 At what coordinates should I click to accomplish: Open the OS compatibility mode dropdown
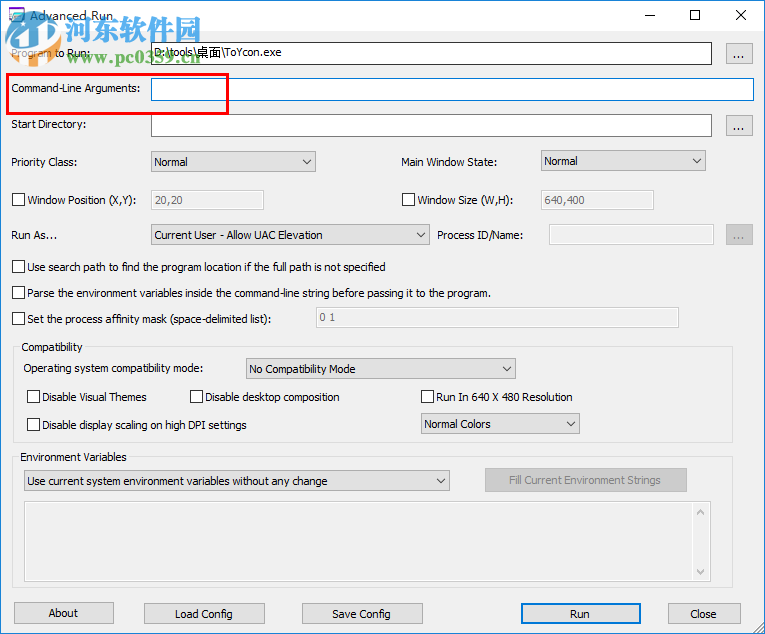pos(381,369)
